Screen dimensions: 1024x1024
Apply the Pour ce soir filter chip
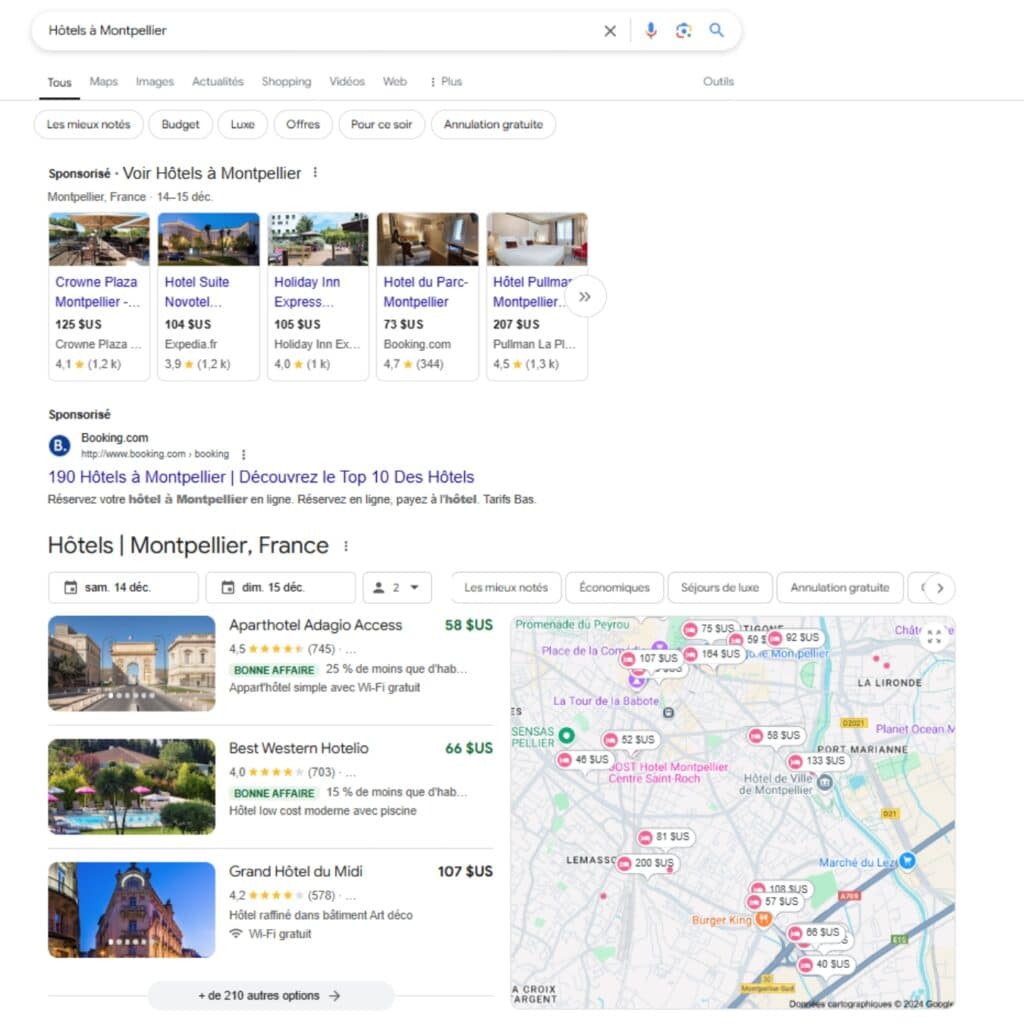click(381, 124)
